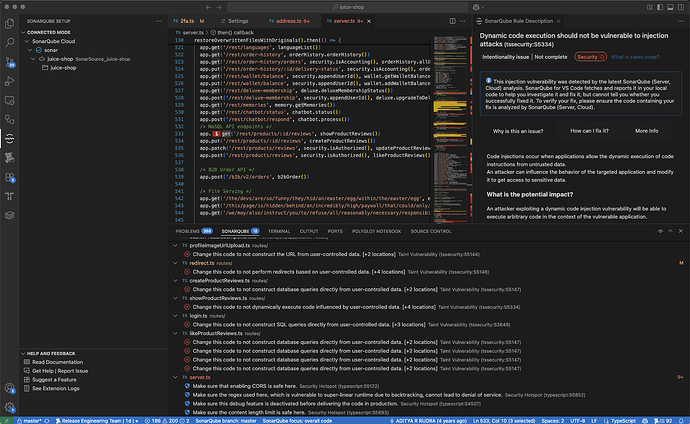Select the SonarQube activity bar icon
This screenshot has height=424, width=690.
point(9,139)
